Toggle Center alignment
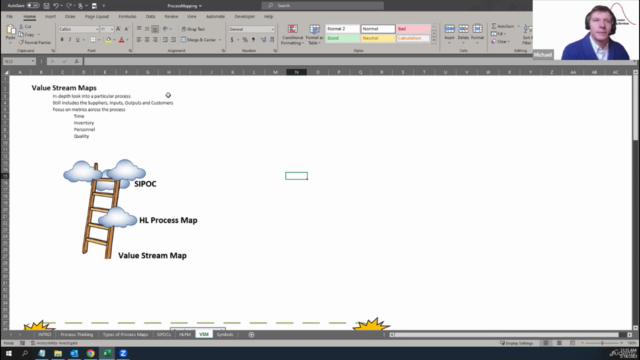The image size is (640, 360). 147,40
